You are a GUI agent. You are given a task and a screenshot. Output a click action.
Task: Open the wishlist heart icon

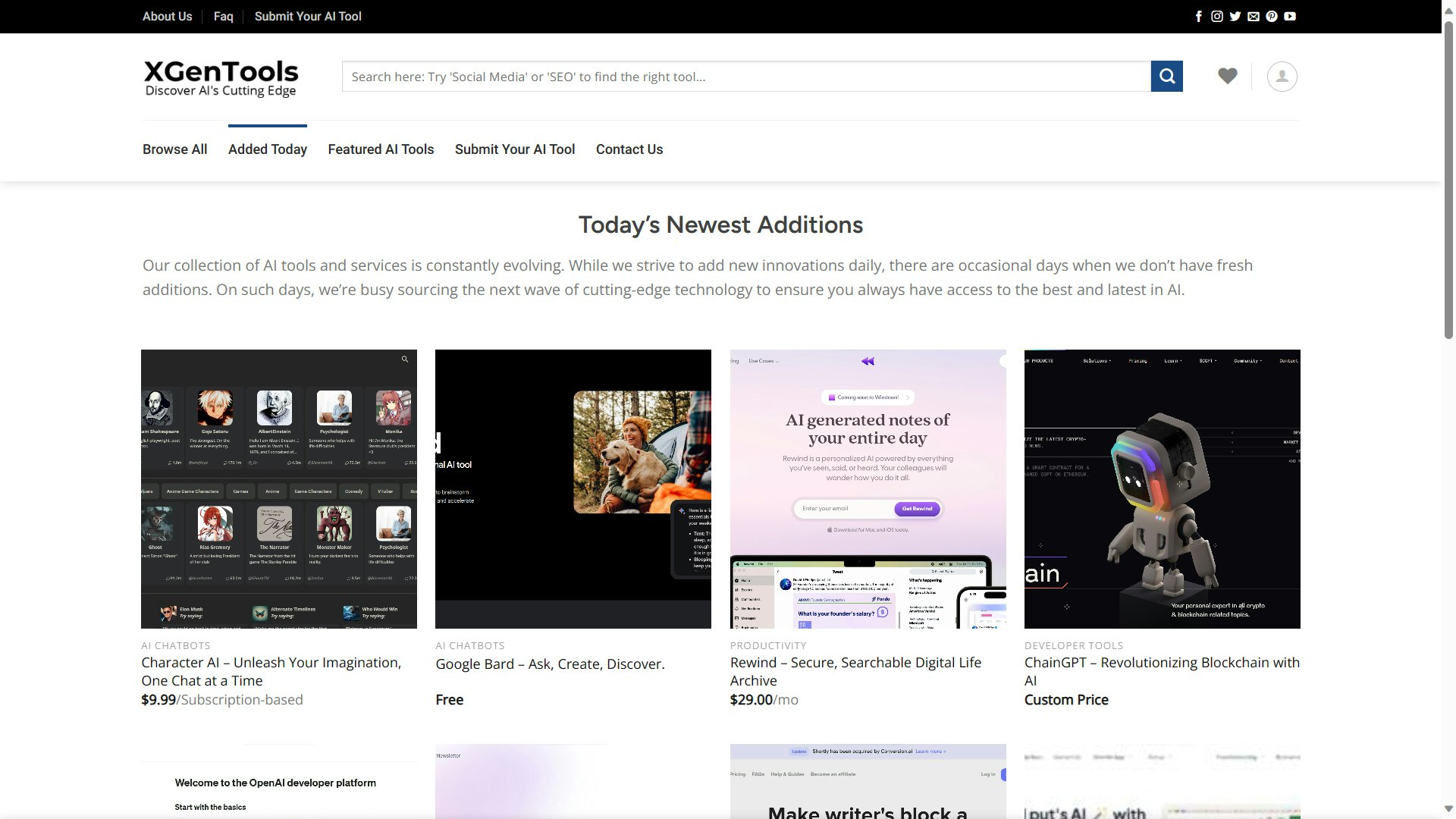(1227, 76)
